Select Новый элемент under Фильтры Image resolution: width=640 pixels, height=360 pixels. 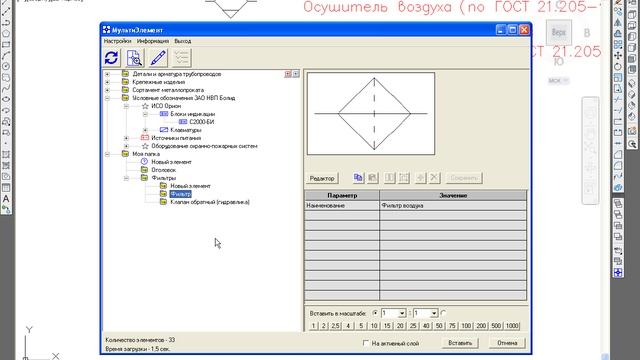(190, 186)
